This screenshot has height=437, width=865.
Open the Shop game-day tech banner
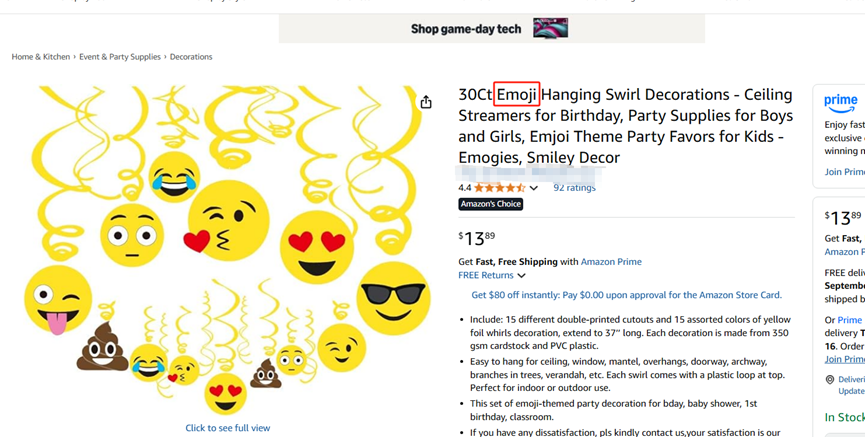(x=491, y=29)
